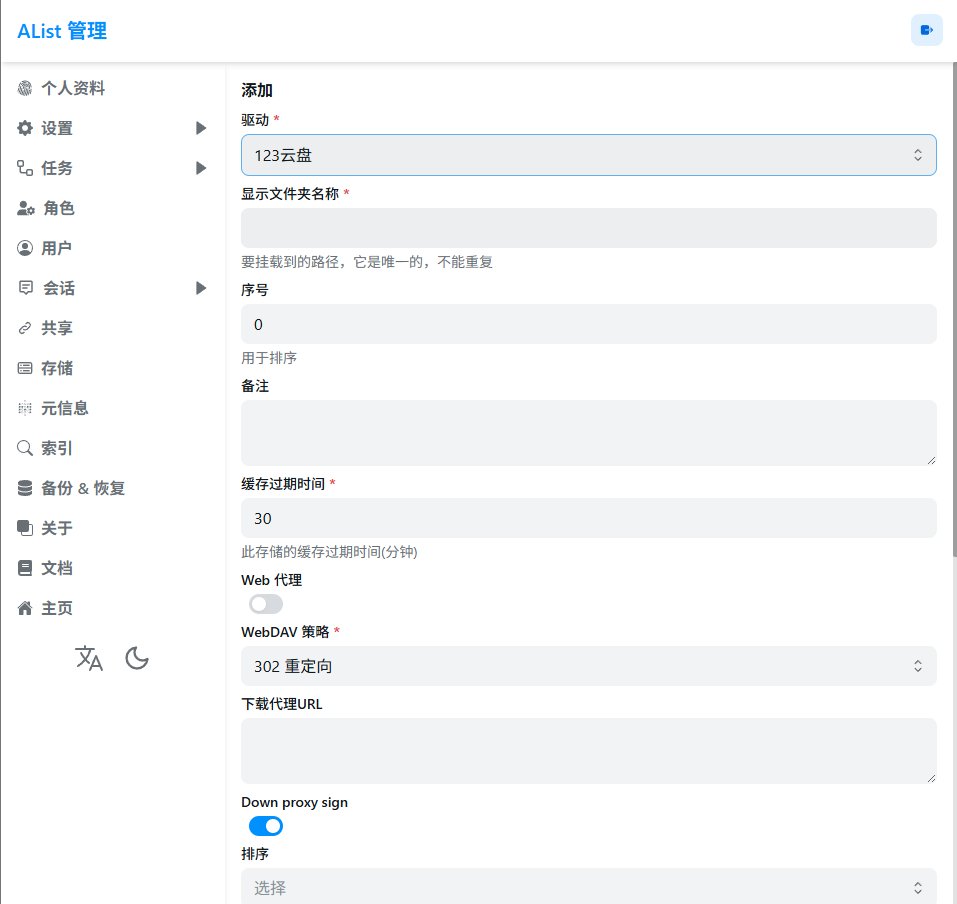957x904 pixels.
Task: Click the link icon beside 共享
Action: (25, 328)
